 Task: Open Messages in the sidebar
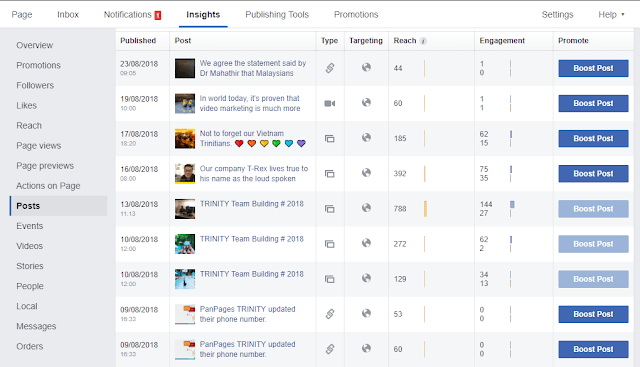point(36,326)
